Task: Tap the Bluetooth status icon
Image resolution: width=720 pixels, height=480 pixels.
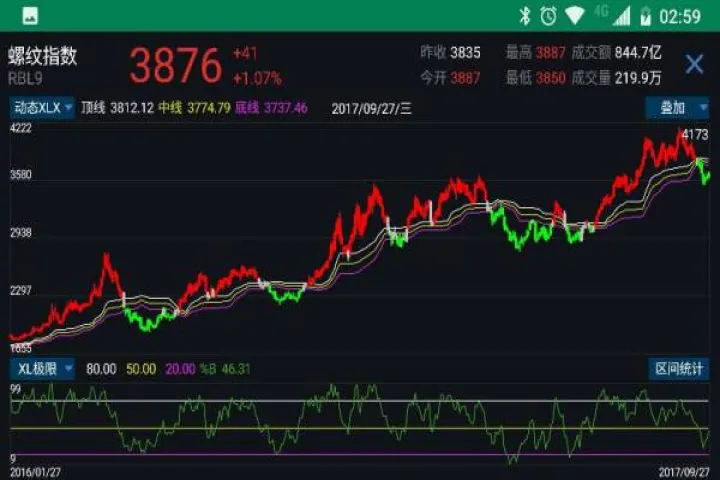Action: (524, 16)
